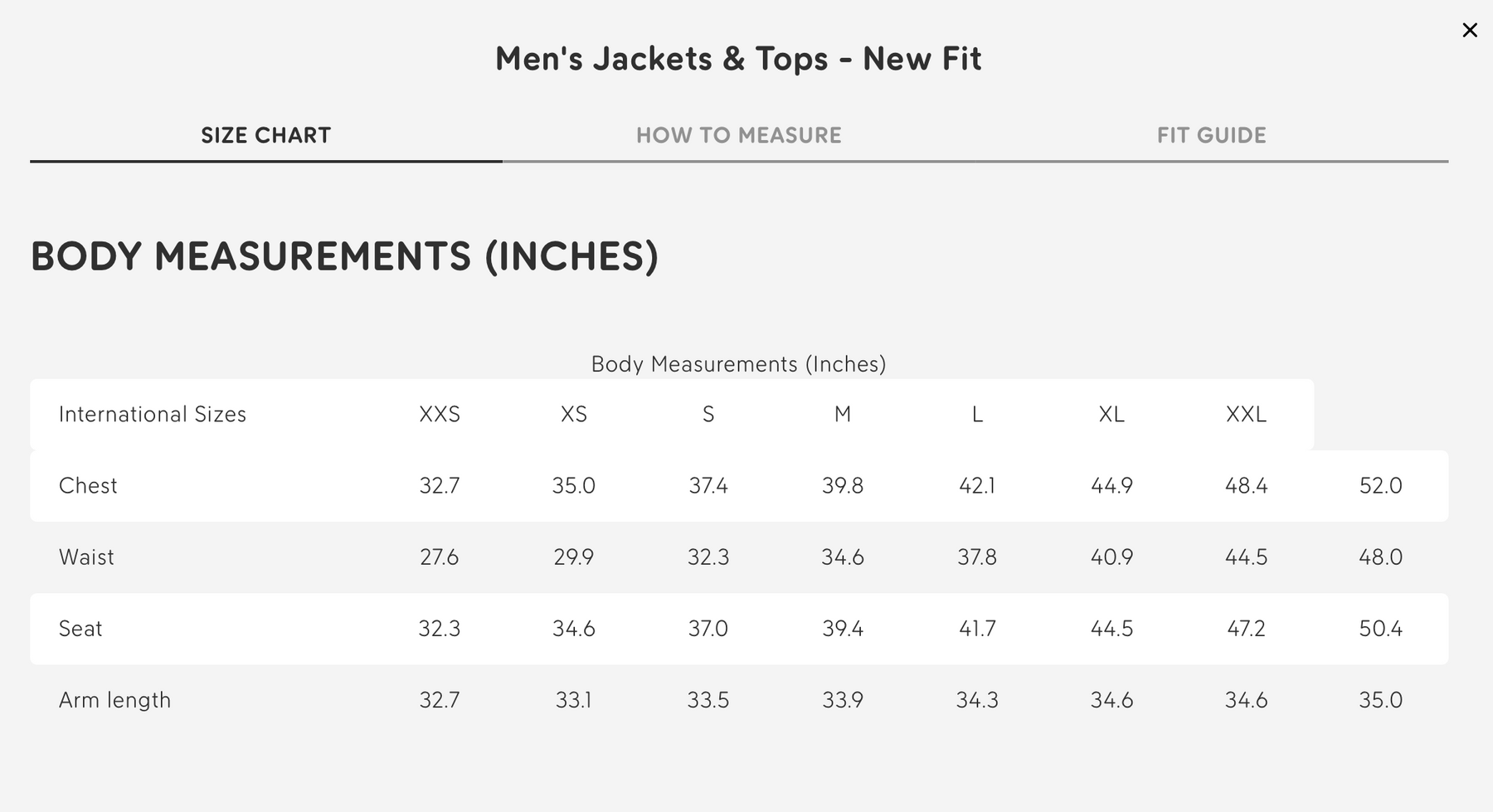This screenshot has width=1493, height=812.
Task: Click the large bold Body Measurements heading
Action: 344,255
